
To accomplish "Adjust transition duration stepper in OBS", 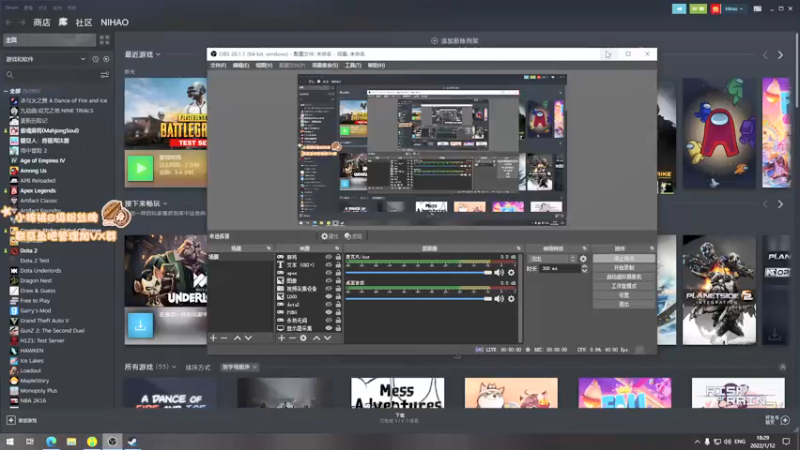I will tap(584, 268).
